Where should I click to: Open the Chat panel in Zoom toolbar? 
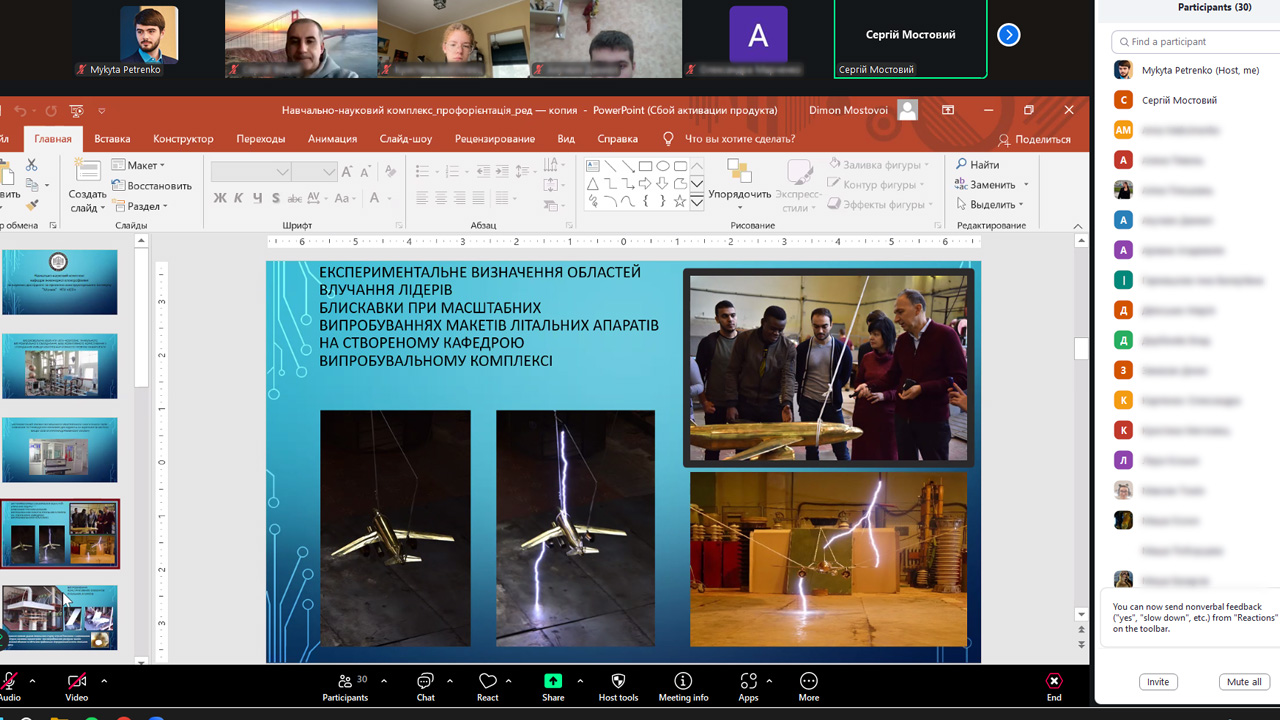pyautogui.click(x=426, y=682)
